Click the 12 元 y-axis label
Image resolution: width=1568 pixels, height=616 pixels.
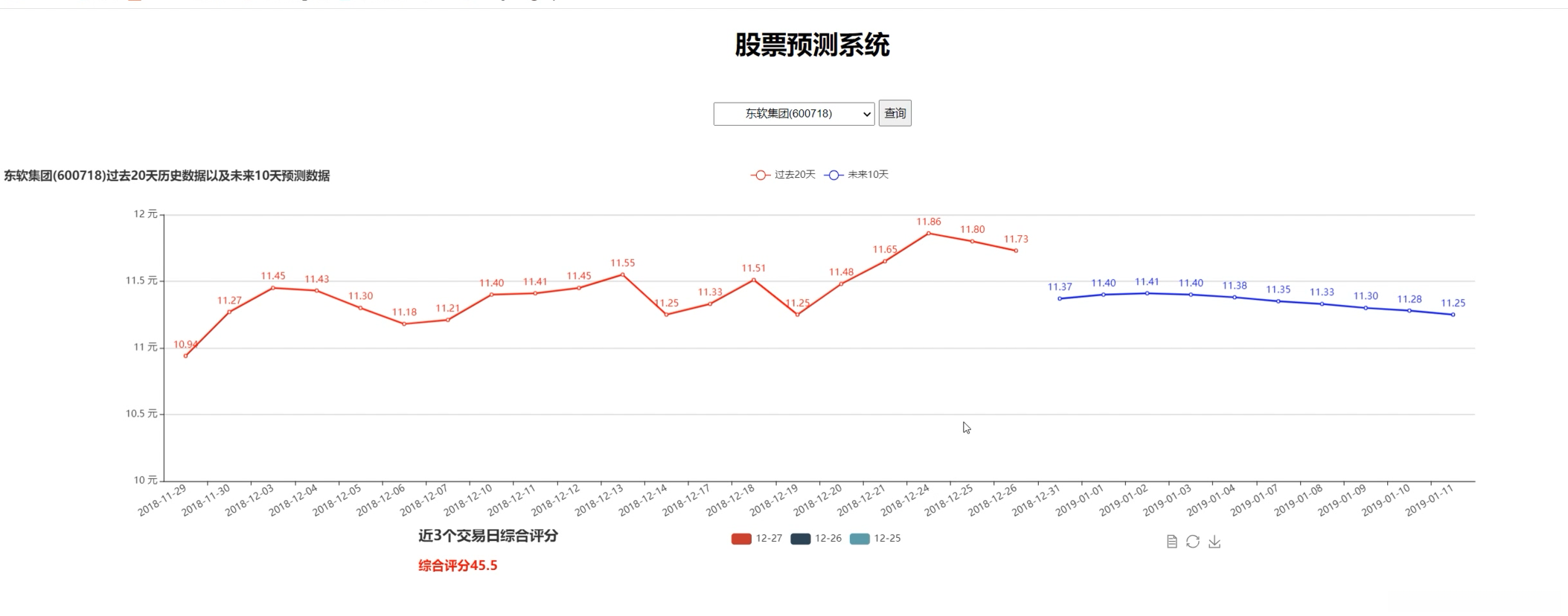(x=146, y=214)
